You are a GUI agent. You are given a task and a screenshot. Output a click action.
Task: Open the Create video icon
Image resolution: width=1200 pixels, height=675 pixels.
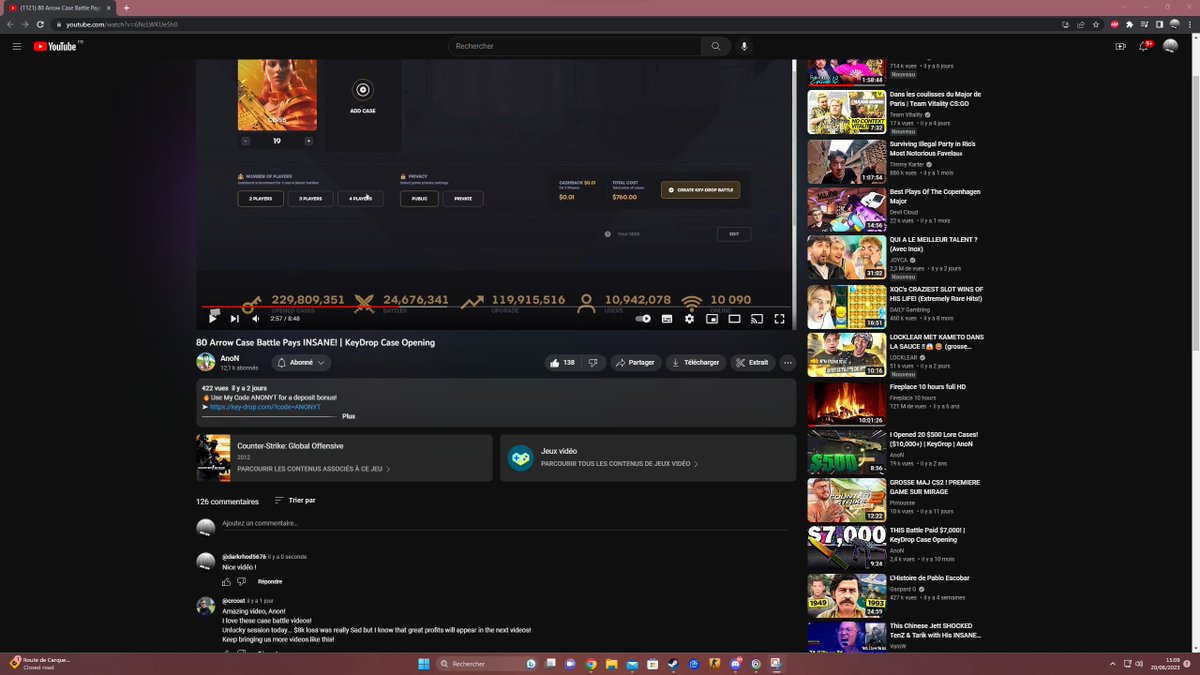tap(1120, 46)
